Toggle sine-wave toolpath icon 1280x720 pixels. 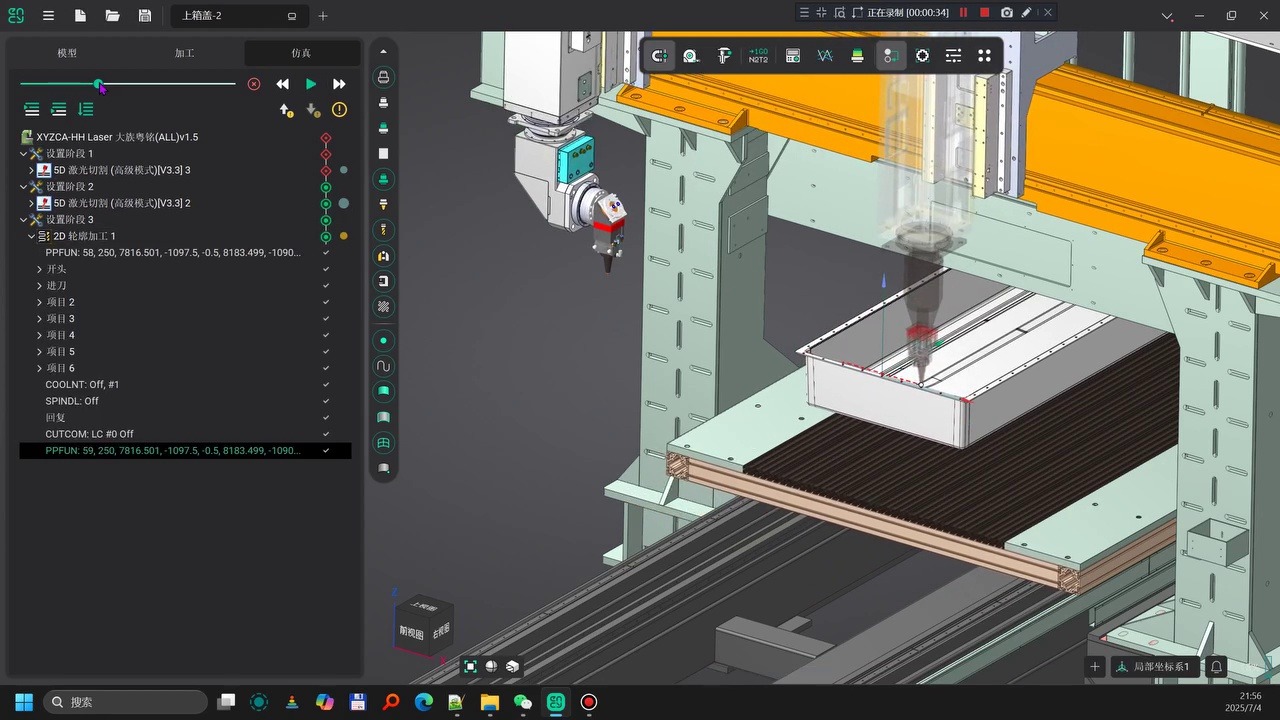click(x=383, y=367)
